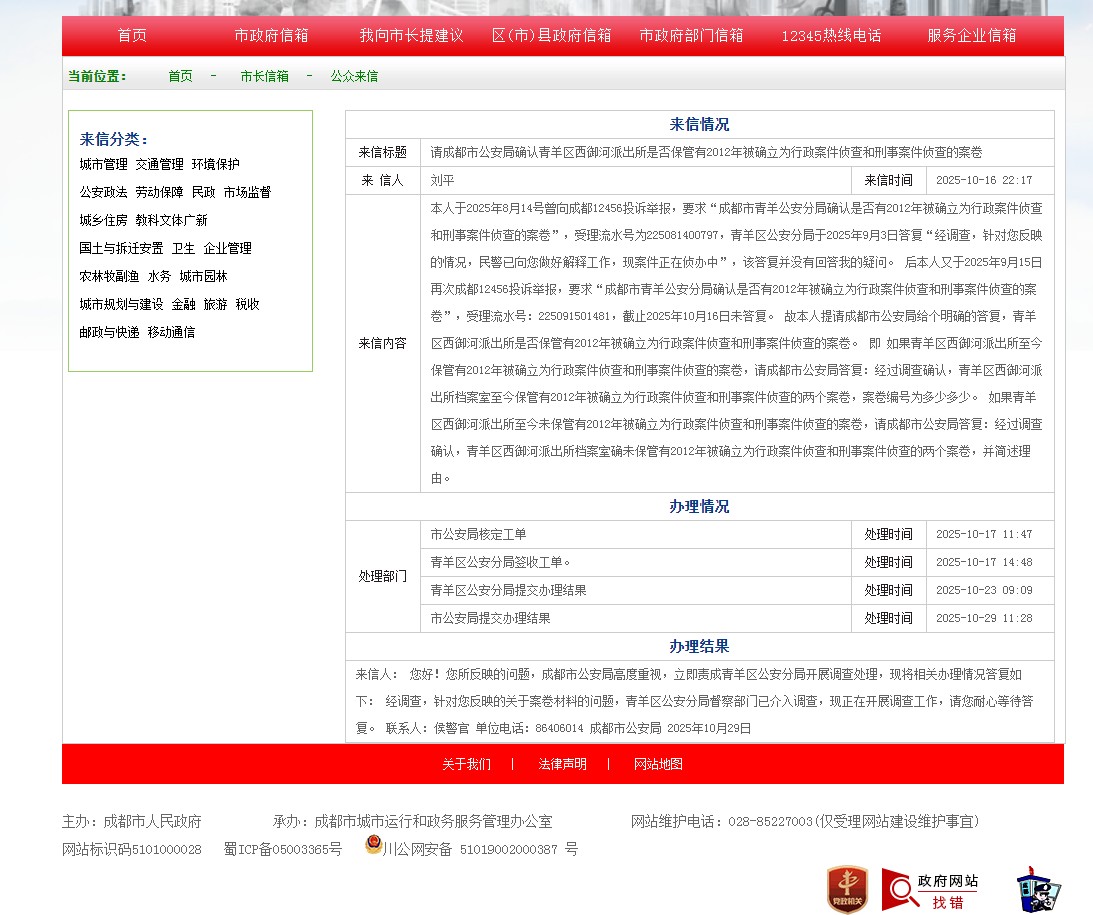The width and height of the screenshot is (1093, 915).
Task: Click the 法律声明 footer link
Action: point(562,764)
